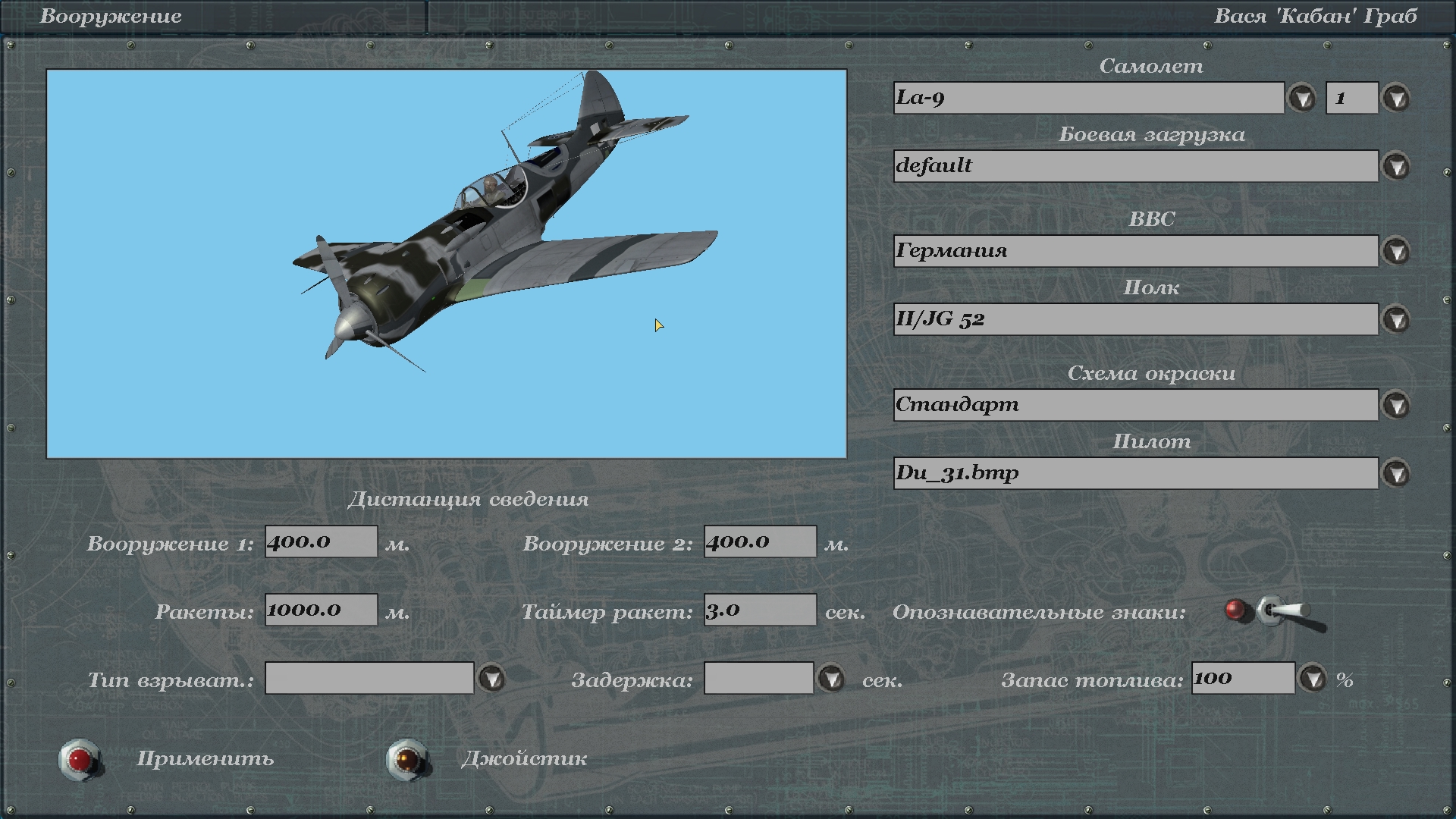This screenshot has width=1456, height=819.
Task: Open the Полк regiment dropdown arrow
Action: (1396, 319)
